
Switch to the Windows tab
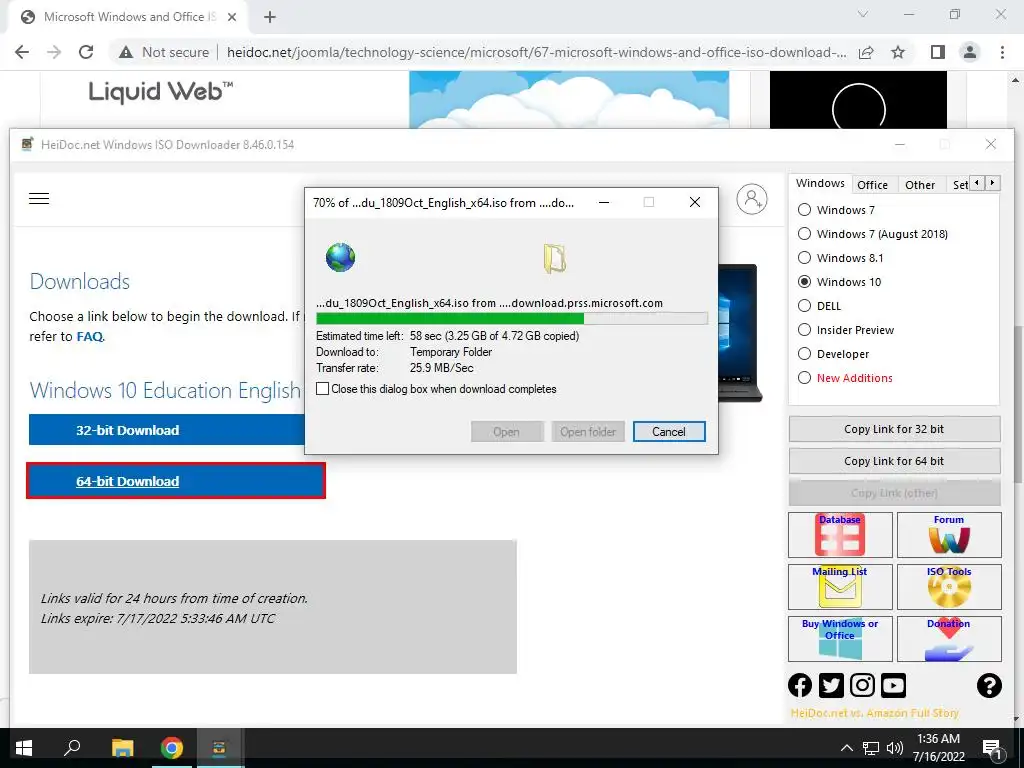[820, 184]
